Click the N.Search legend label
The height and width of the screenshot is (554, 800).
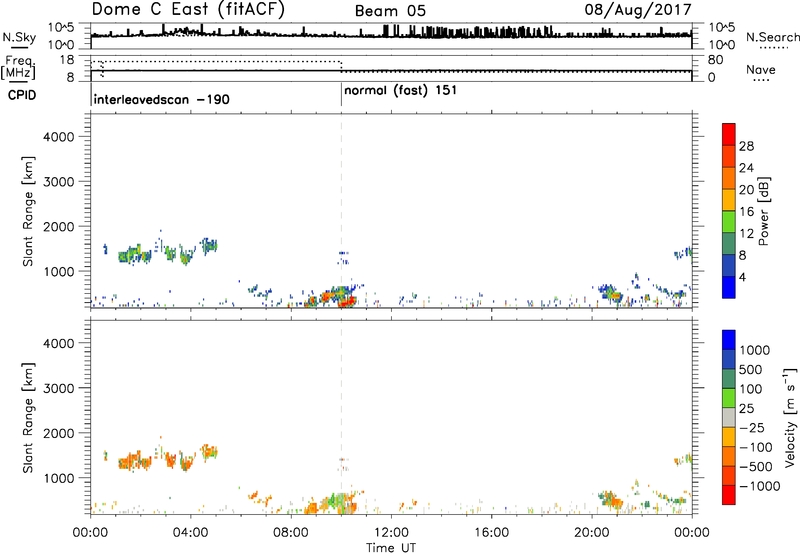pyautogui.click(x=773, y=37)
